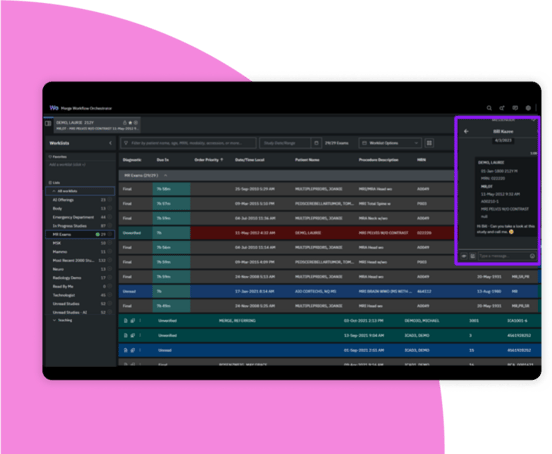Click the Date/Time Local column header

tap(250, 160)
